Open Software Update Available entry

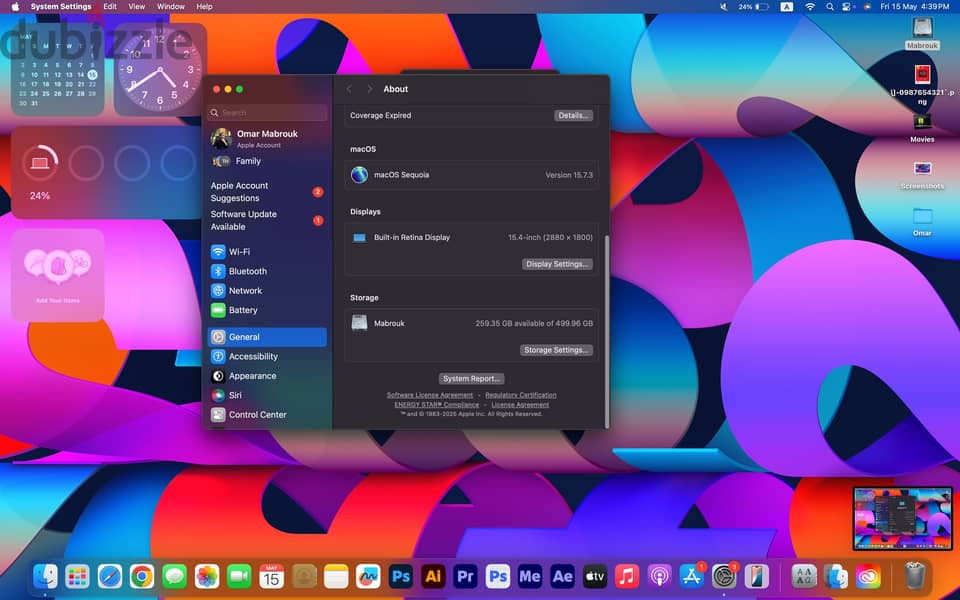267,220
